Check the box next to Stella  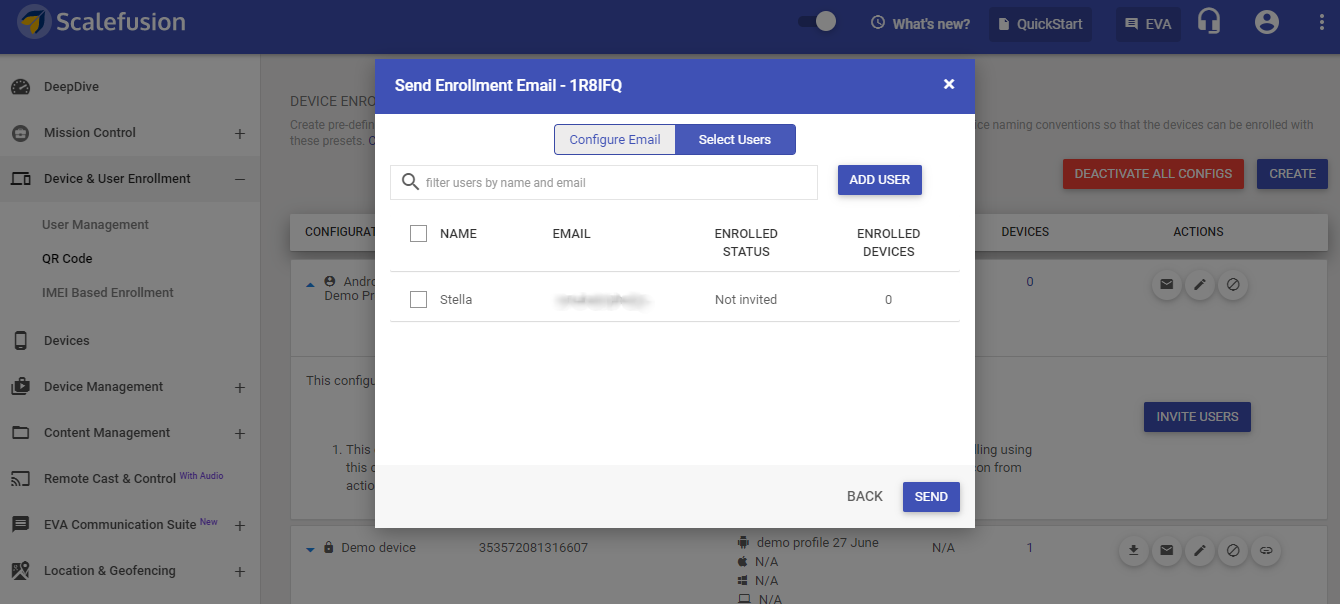pyautogui.click(x=419, y=299)
